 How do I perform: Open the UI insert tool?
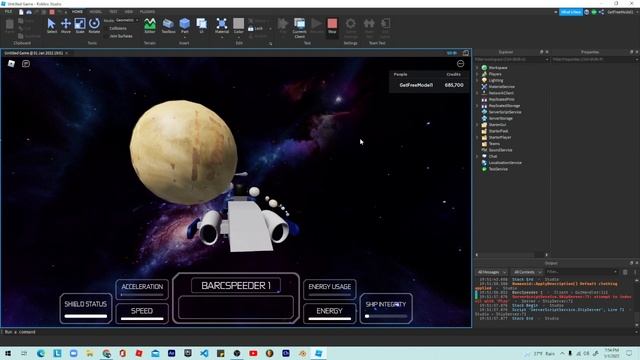tap(202, 25)
